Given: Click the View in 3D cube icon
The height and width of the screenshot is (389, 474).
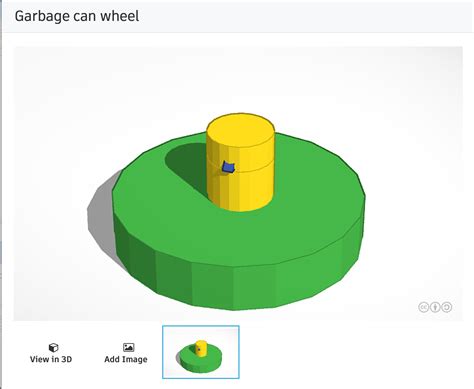Looking at the screenshot, I should [x=53, y=348].
